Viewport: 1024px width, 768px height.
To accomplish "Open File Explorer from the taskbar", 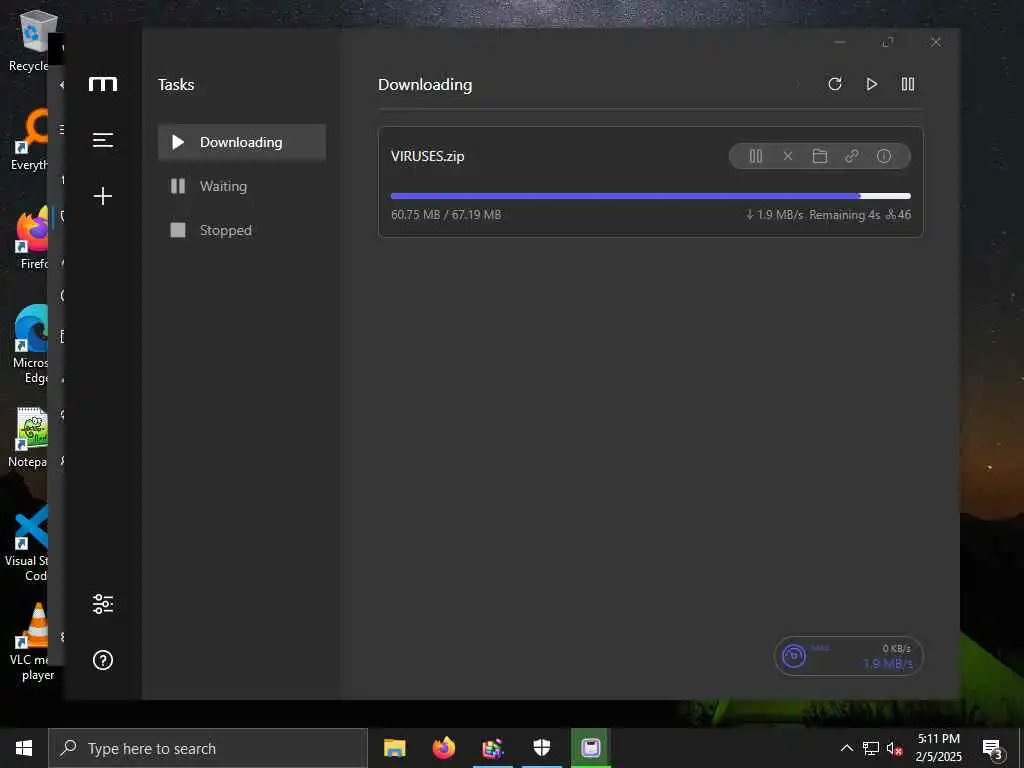I will click(x=394, y=748).
